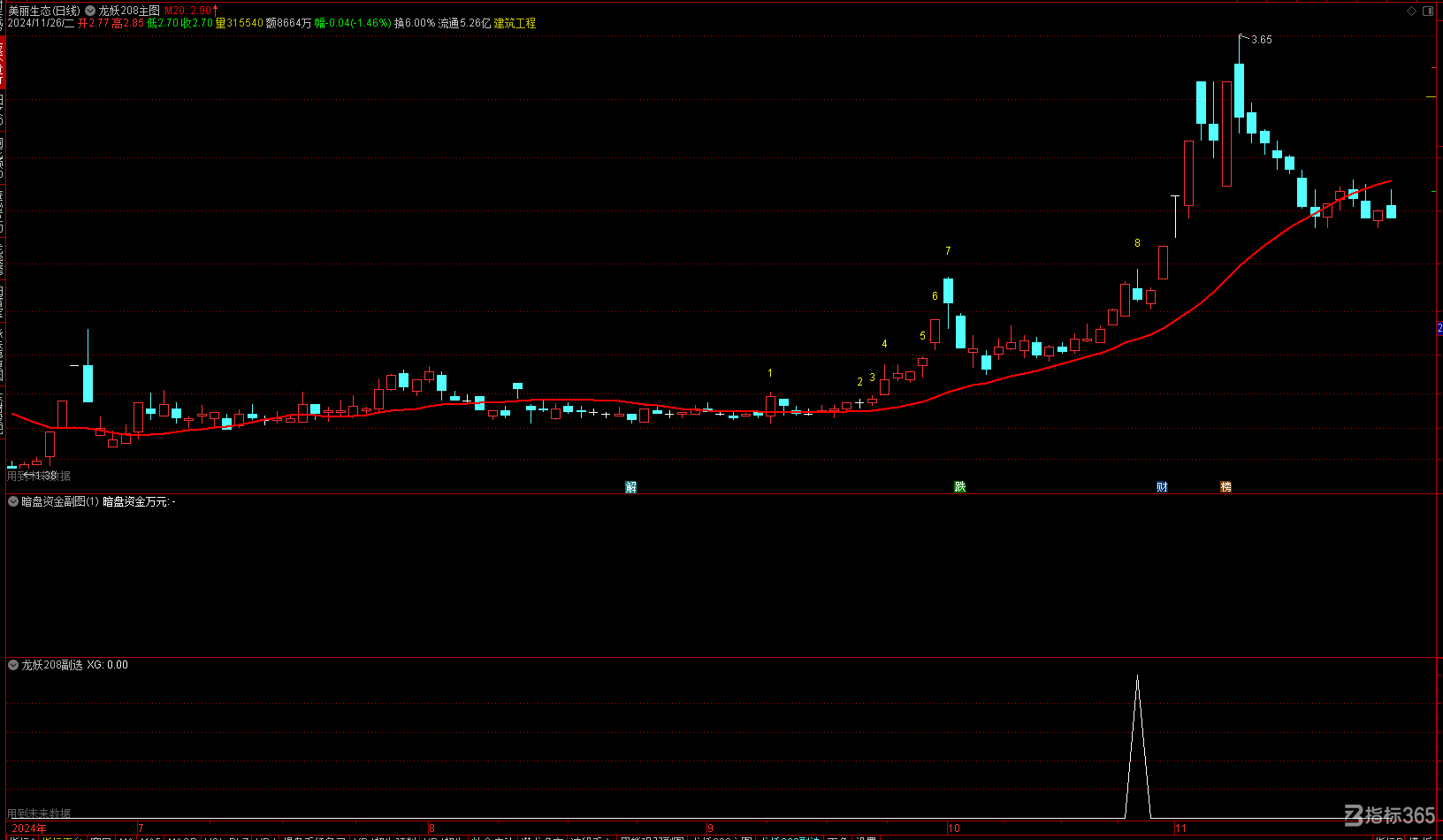
Task: Click the 财 marker badge below the chart
Action: (1162, 487)
